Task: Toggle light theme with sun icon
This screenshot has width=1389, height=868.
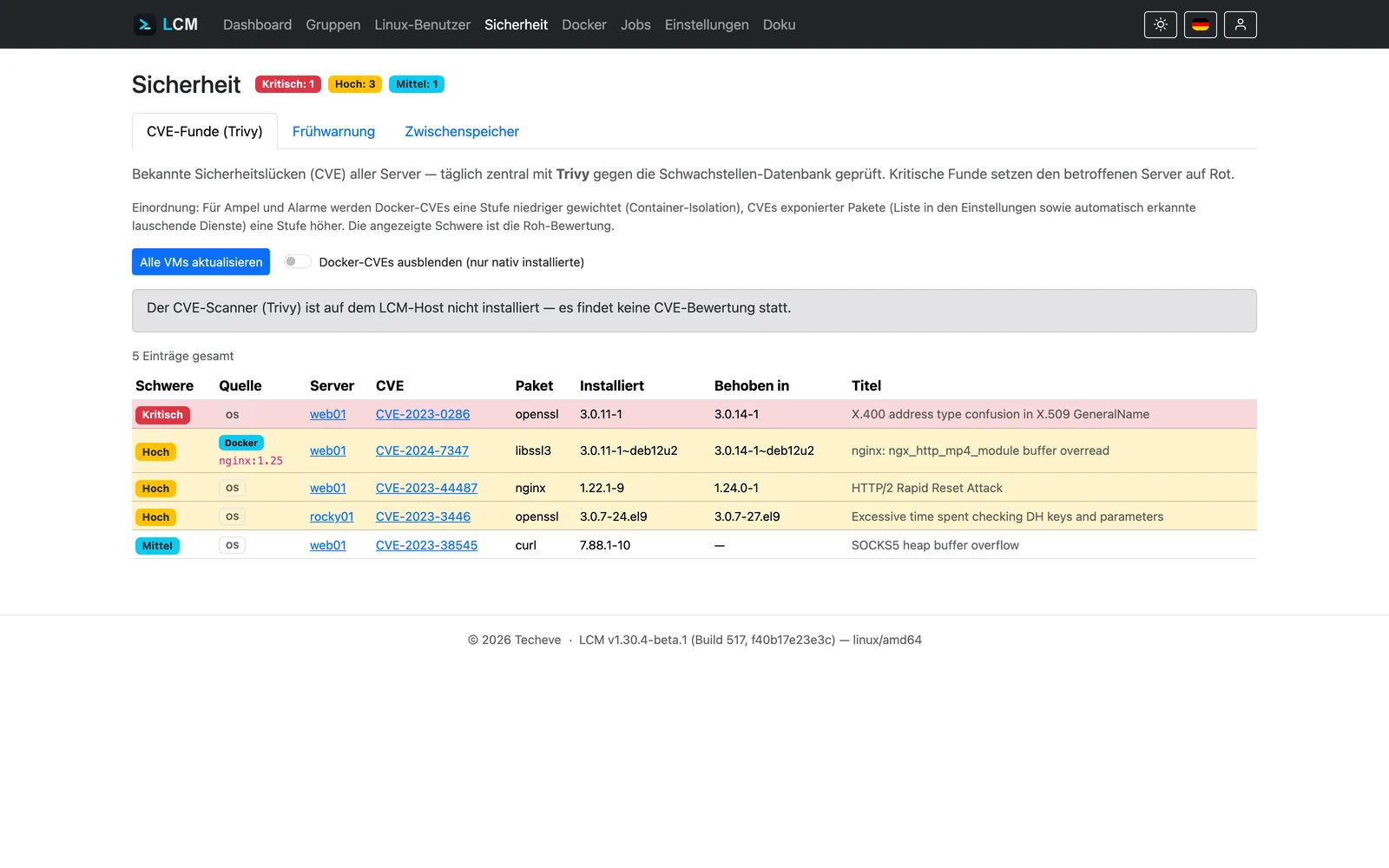Action: coord(1161,24)
